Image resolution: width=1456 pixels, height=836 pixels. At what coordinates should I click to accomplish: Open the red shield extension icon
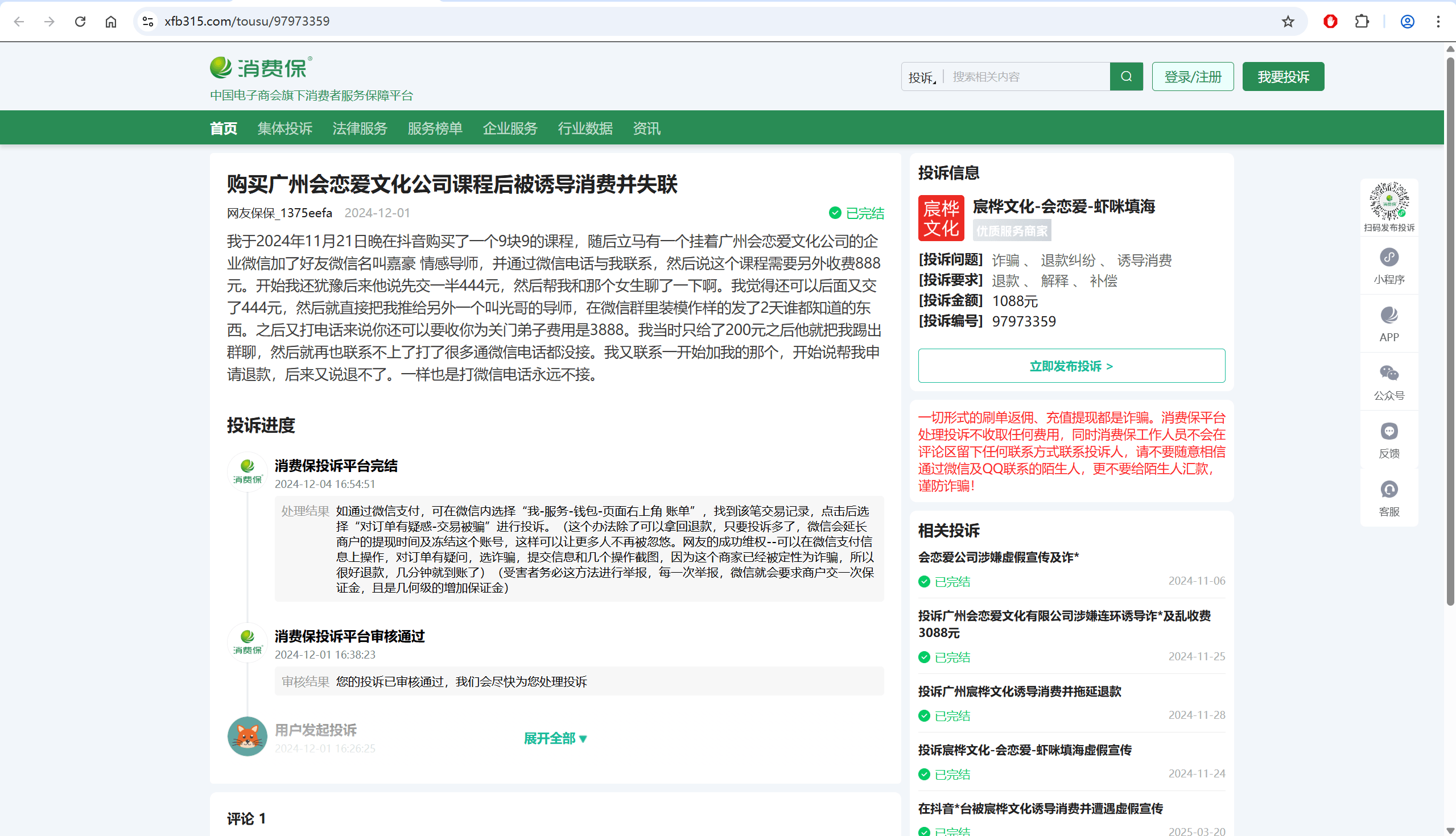point(1330,21)
